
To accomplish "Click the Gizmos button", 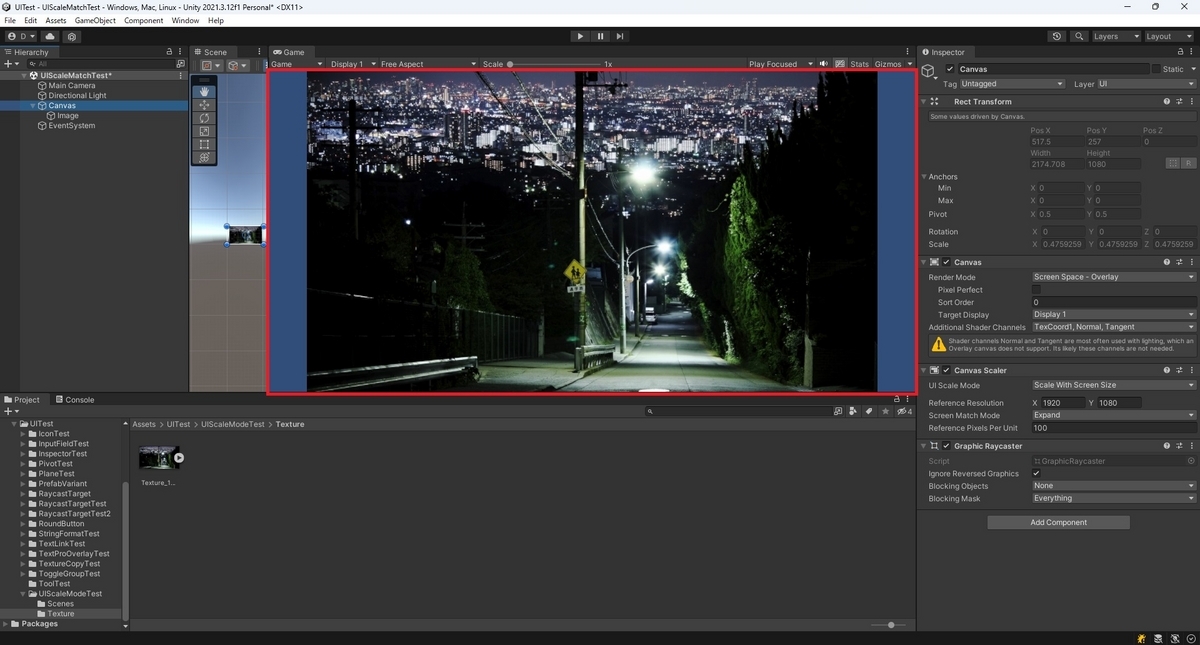I will [887, 64].
